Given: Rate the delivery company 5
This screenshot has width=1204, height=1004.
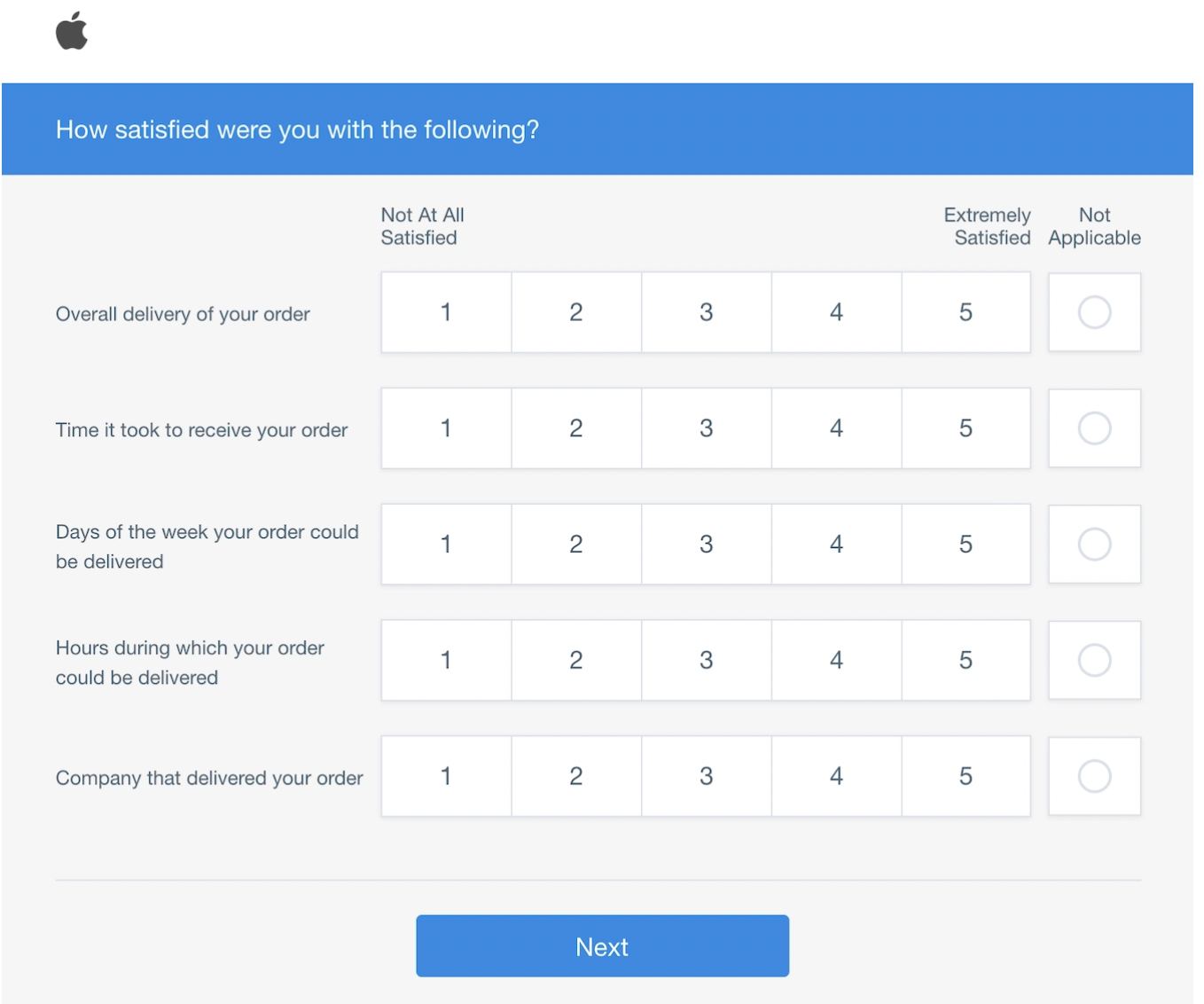Looking at the screenshot, I should click(x=966, y=776).
